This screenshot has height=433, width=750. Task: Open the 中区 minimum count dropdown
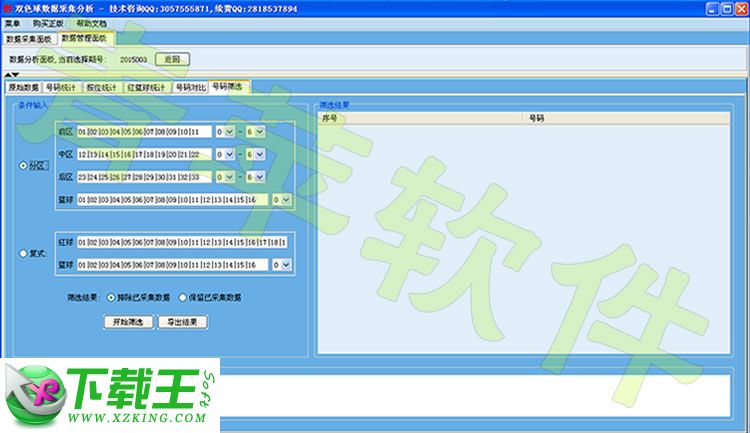(225, 154)
